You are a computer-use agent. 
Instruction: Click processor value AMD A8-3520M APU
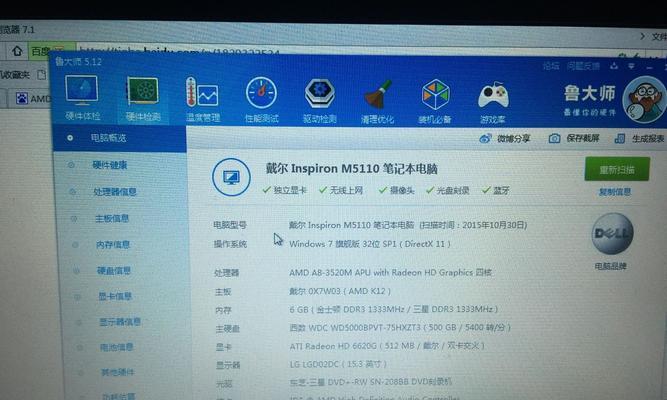391,272
